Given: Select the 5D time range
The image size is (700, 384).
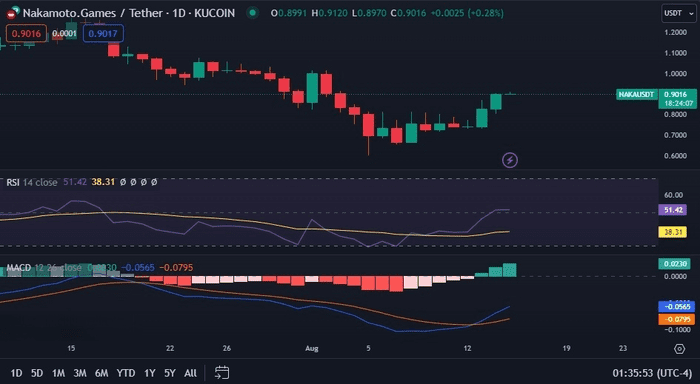Looking at the screenshot, I should coord(37,373).
